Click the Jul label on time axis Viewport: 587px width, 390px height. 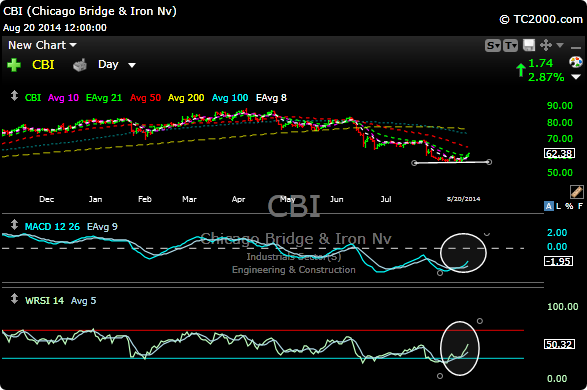pyautogui.click(x=386, y=199)
